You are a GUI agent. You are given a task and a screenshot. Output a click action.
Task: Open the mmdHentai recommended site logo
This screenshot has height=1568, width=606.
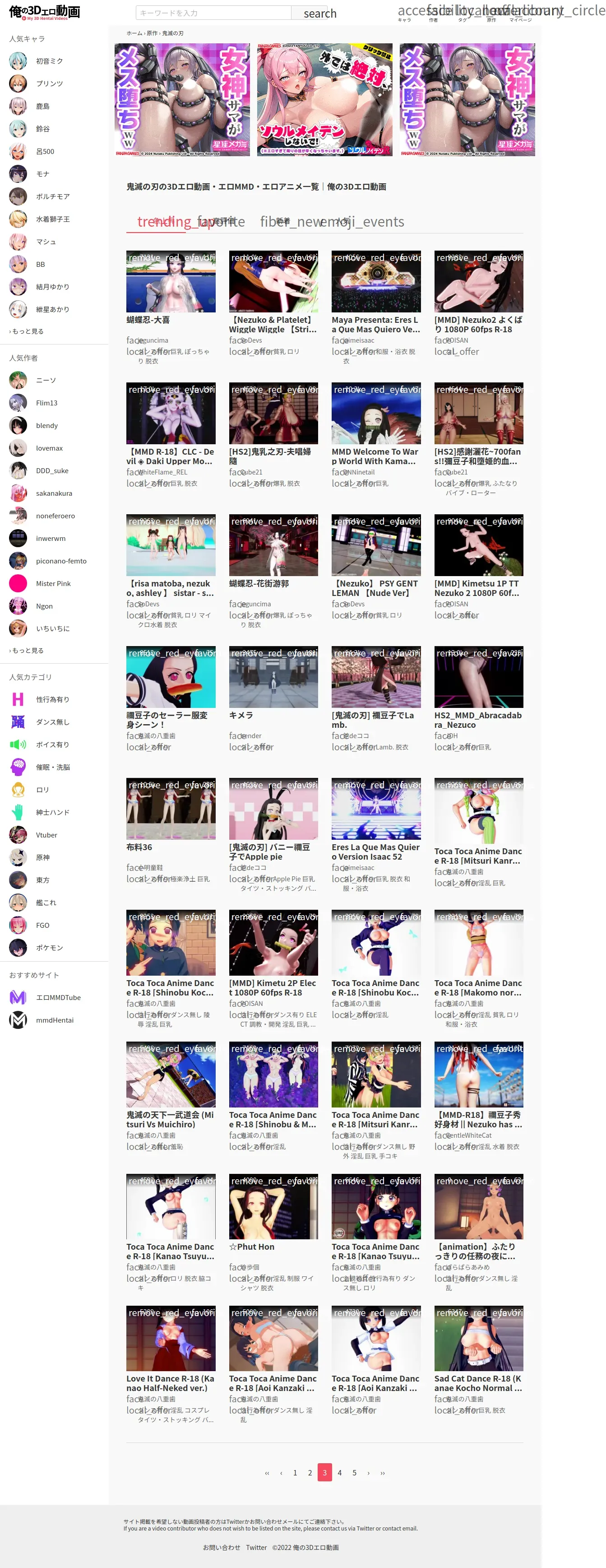(x=18, y=1020)
